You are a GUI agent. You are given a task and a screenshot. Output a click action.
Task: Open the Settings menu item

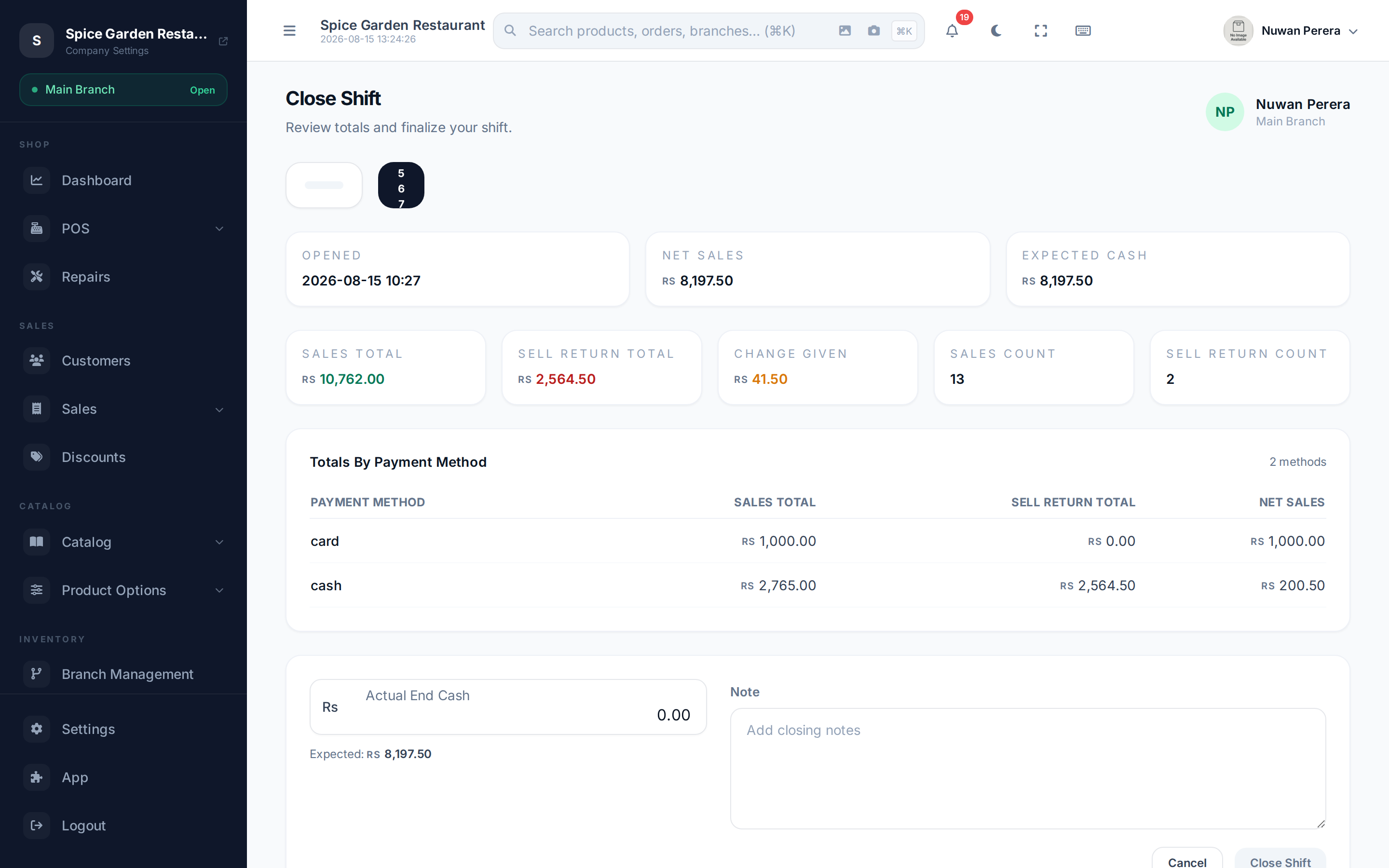[123, 729]
